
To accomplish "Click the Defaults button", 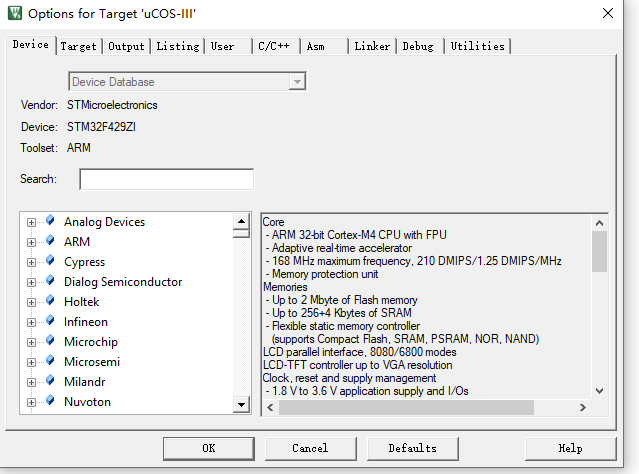I will (x=412, y=448).
